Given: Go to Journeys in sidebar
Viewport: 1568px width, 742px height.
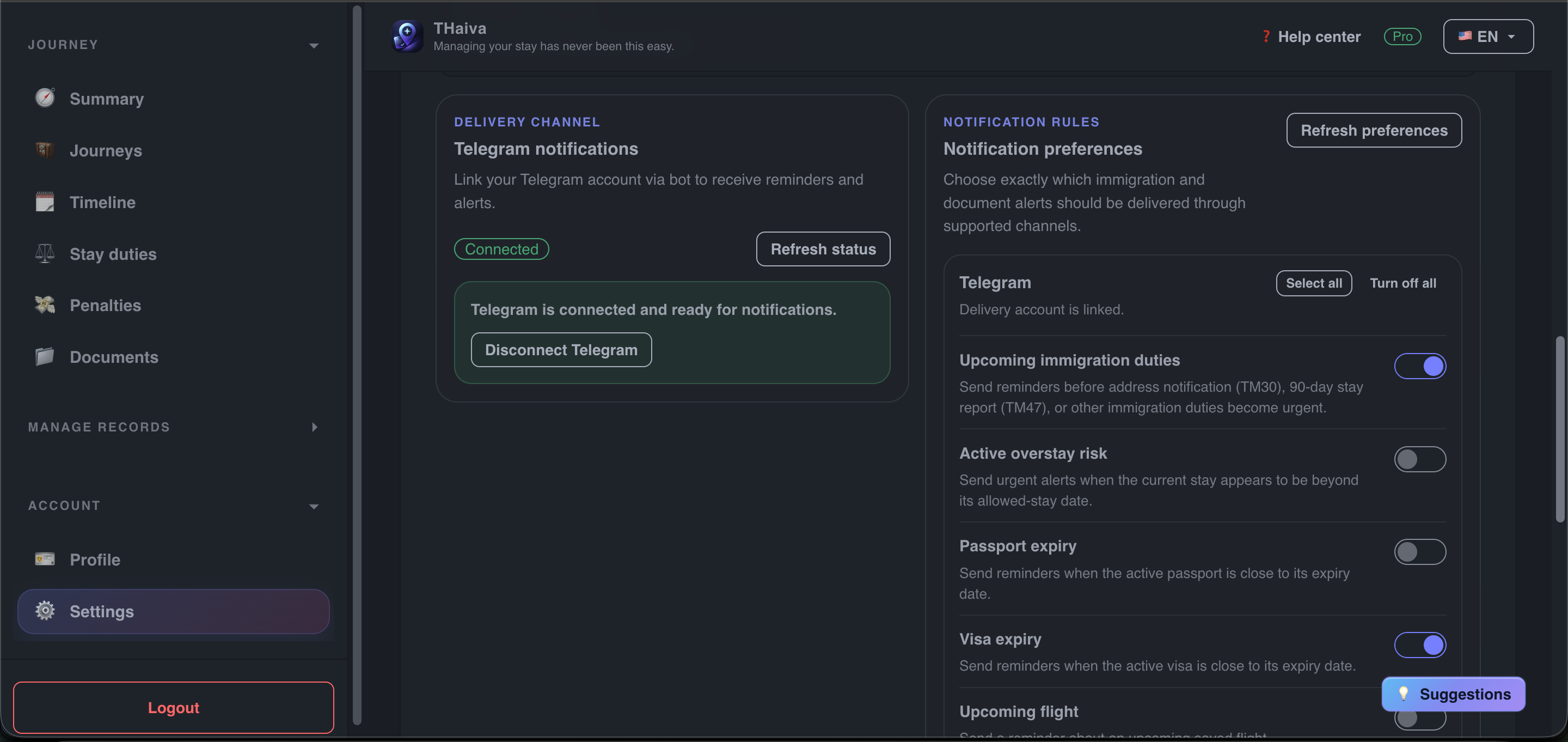Looking at the screenshot, I should (x=173, y=150).
